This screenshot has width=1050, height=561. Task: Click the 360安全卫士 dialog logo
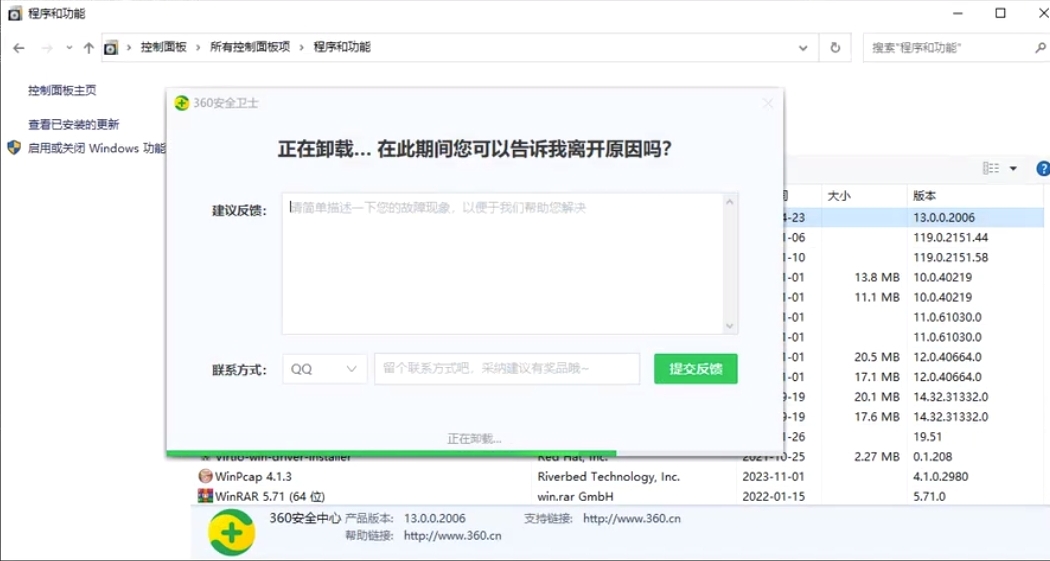(181, 103)
